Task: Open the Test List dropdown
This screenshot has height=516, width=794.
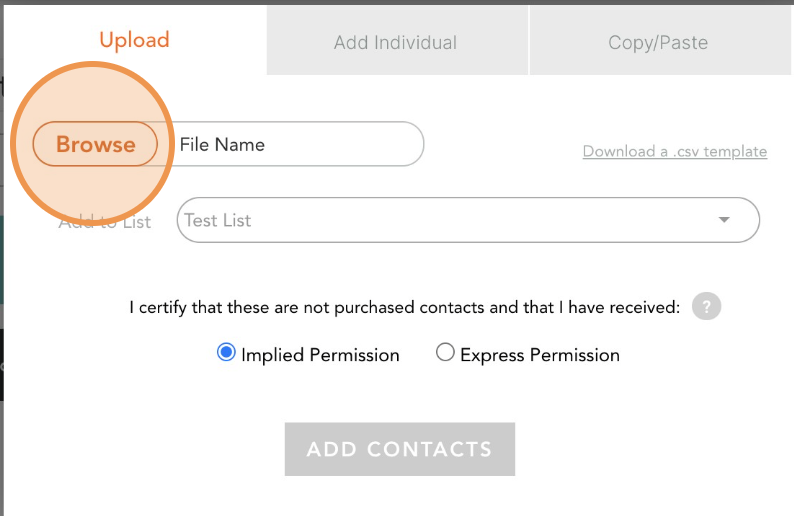Action: [468, 220]
